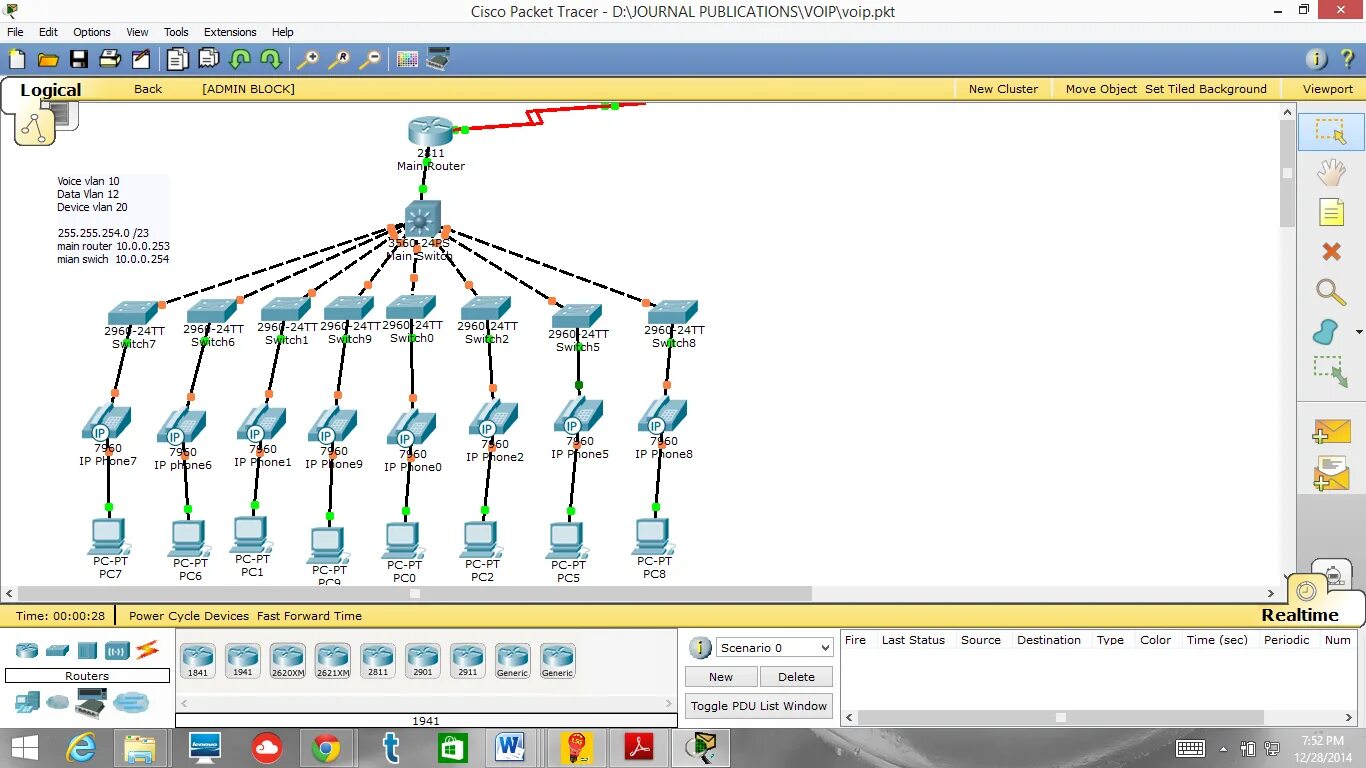Click the Delete scenario button

tap(796, 677)
